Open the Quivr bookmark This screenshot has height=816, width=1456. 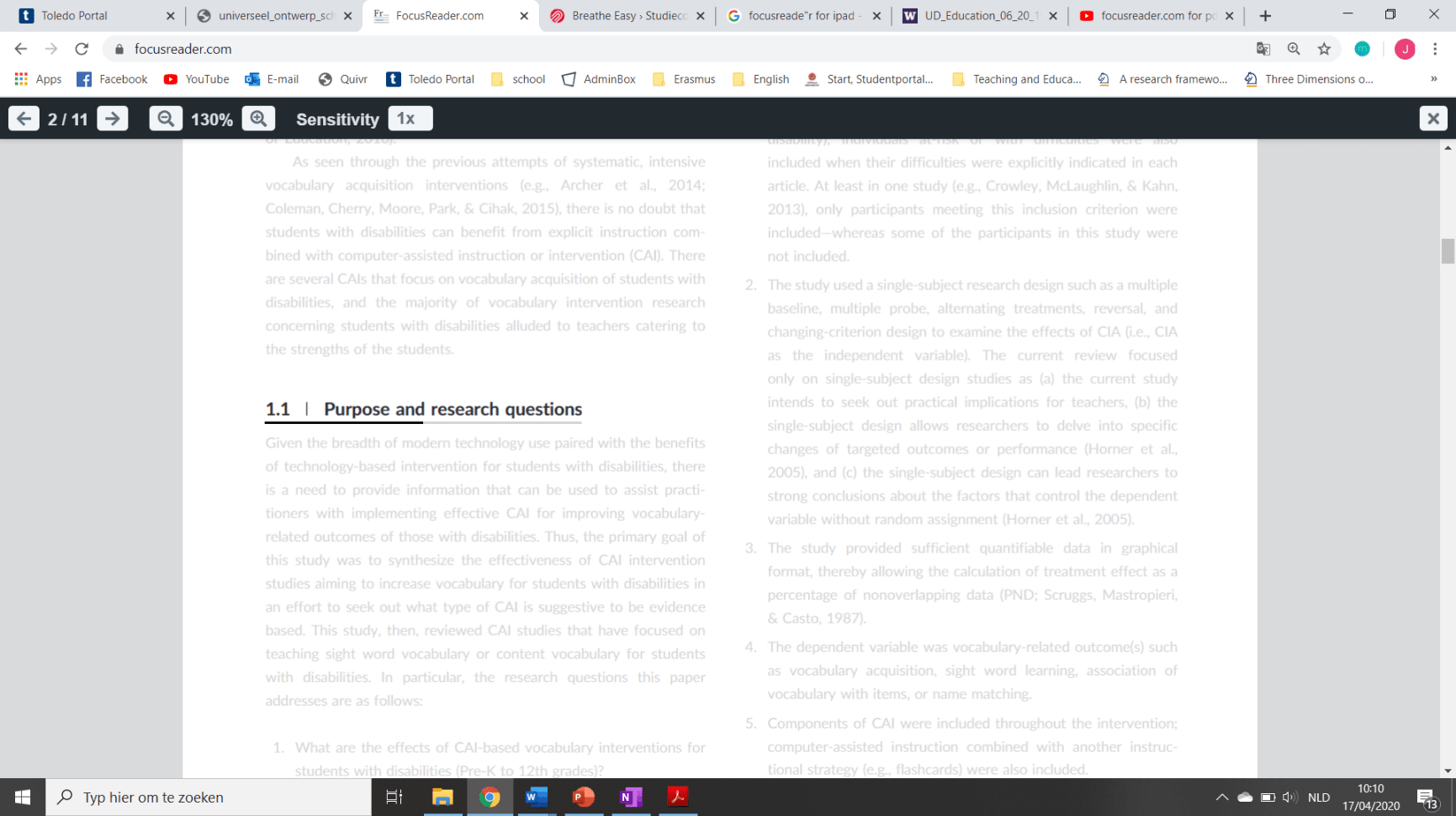point(342,79)
